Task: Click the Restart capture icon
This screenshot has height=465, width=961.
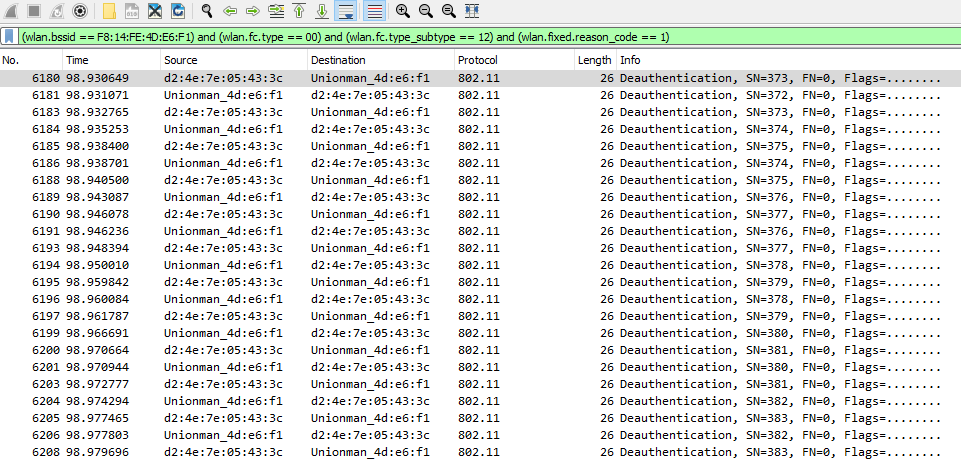Action: pos(57,10)
